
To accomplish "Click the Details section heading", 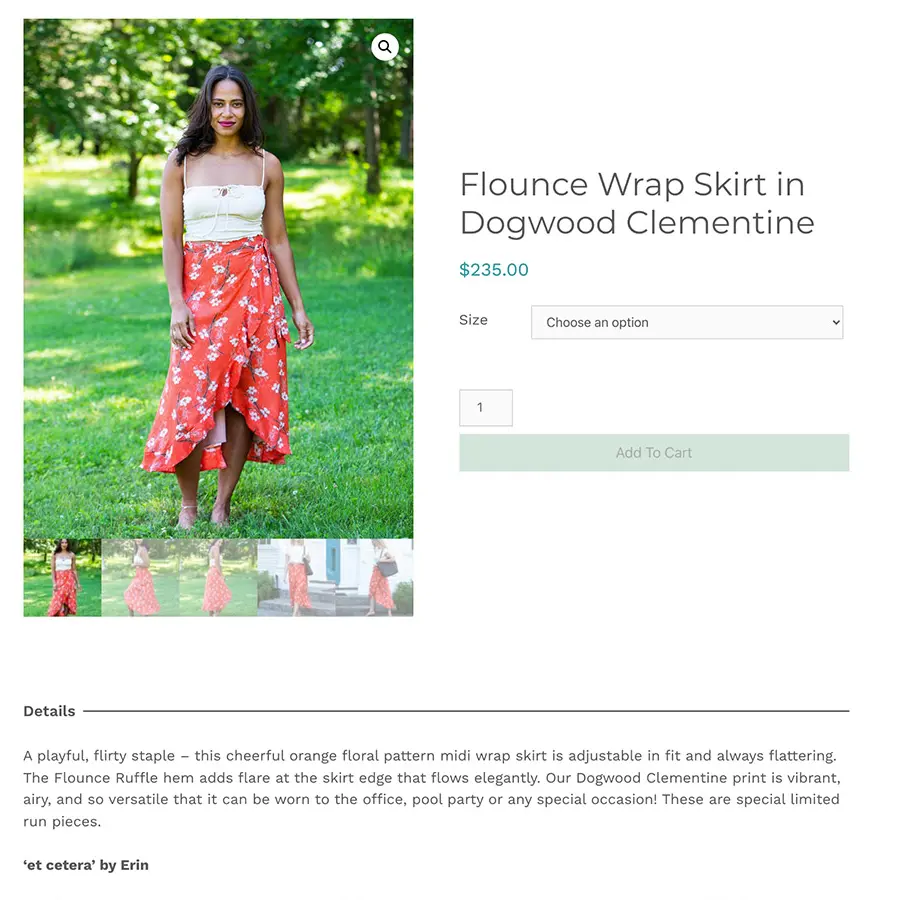I will point(49,711).
